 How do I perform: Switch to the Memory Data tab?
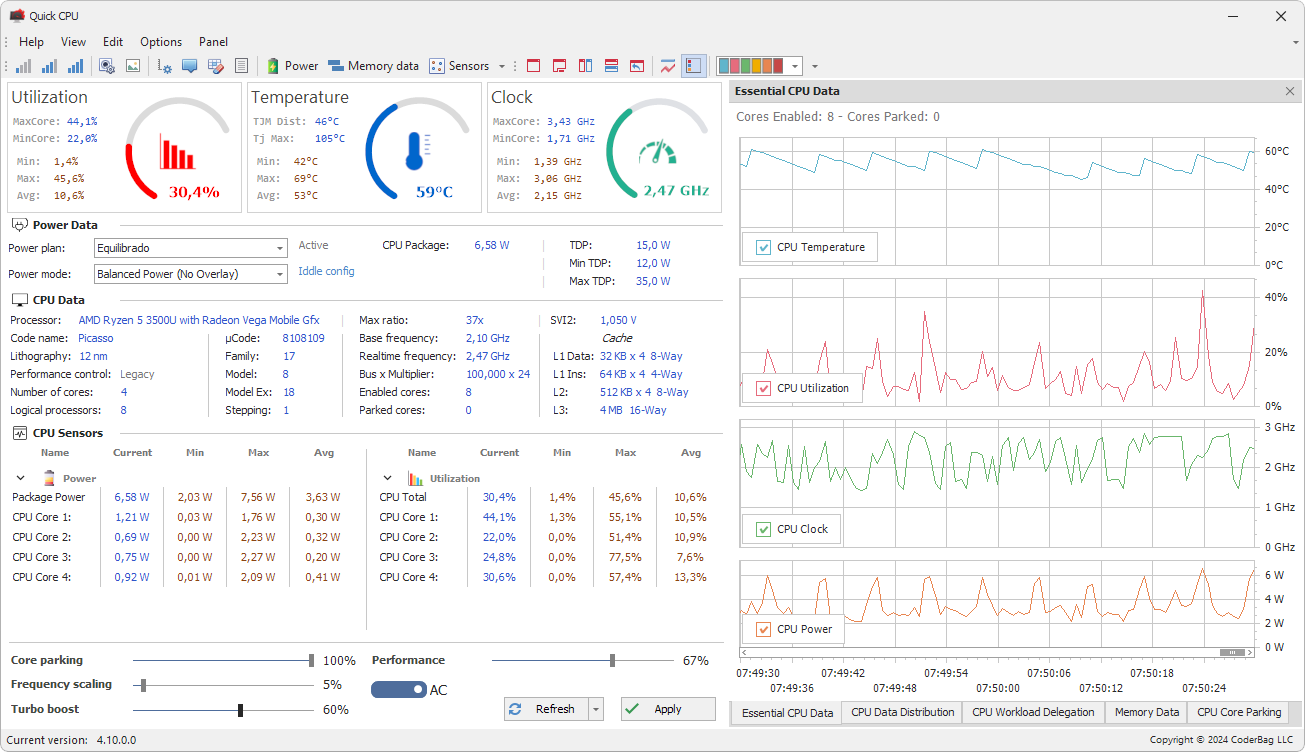1146,712
